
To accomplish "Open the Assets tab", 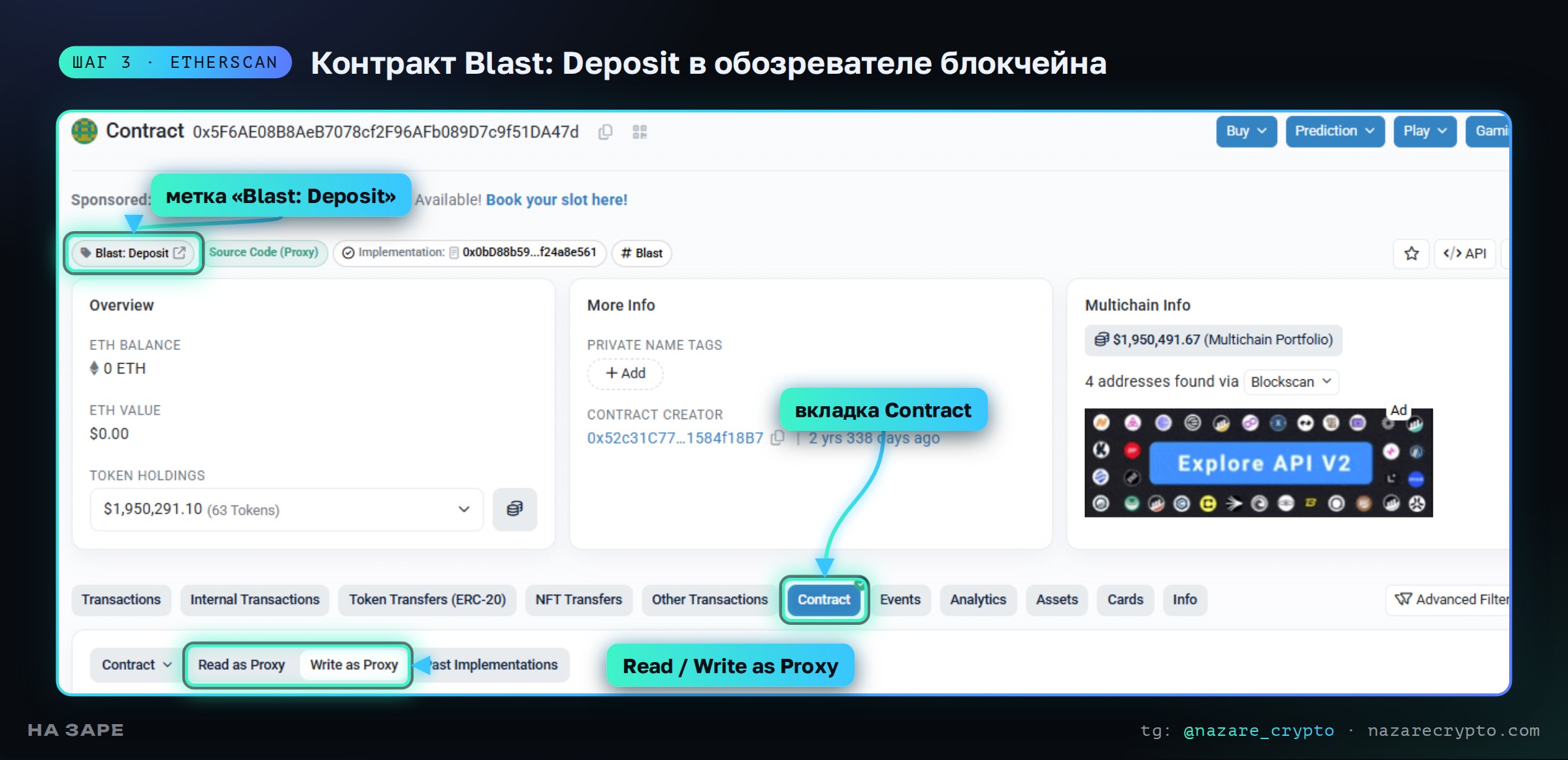I will tap(1057, 599).
